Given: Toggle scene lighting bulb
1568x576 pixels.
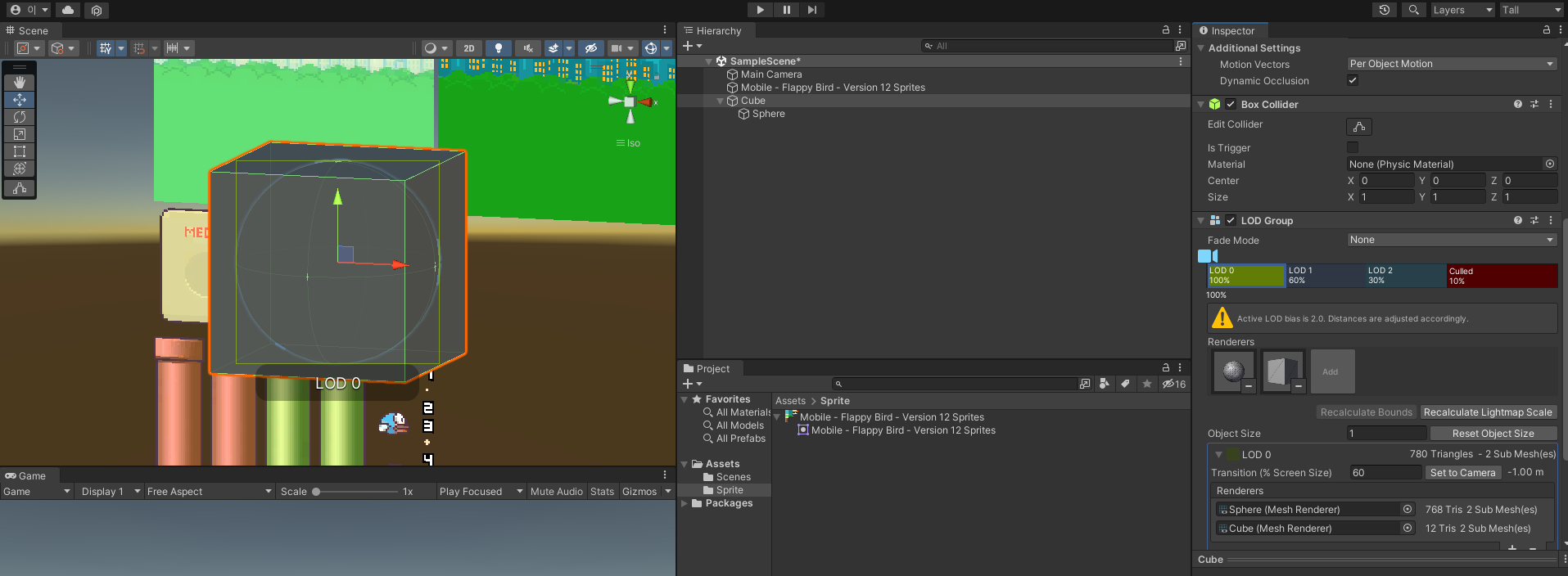Looking at the screenshot, I should (498, 48).
